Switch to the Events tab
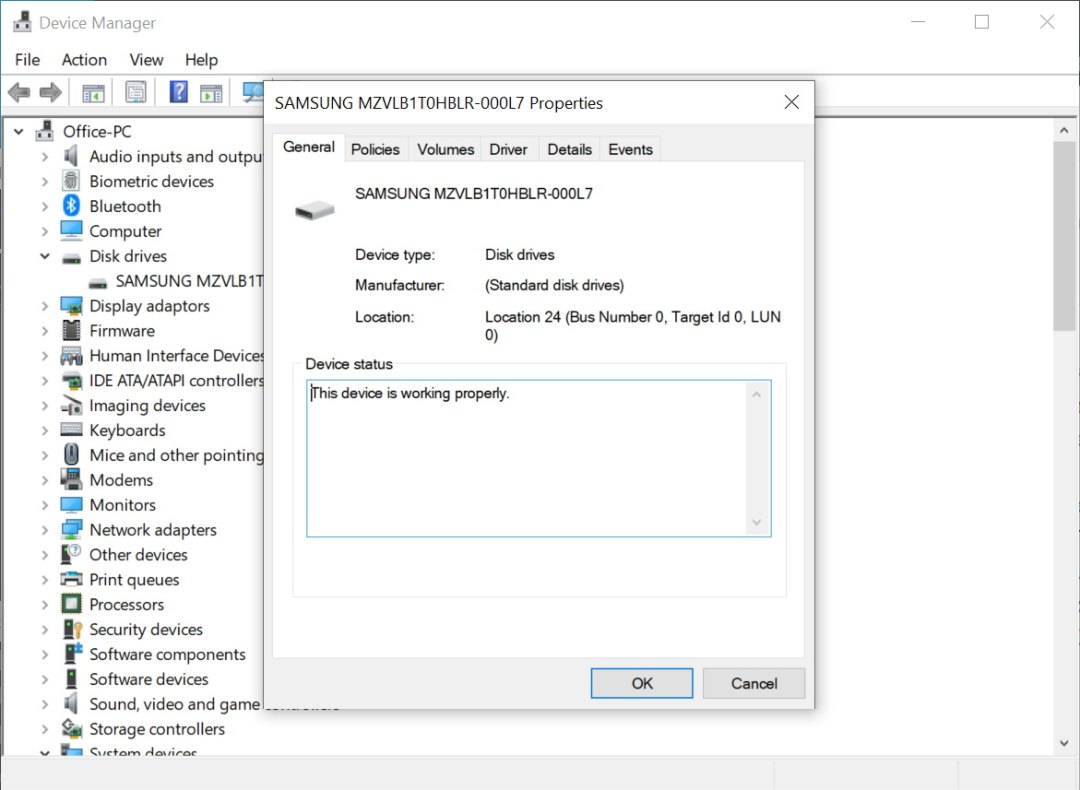The height and width of the screenshot is (790, 1080). coord(630,149)
